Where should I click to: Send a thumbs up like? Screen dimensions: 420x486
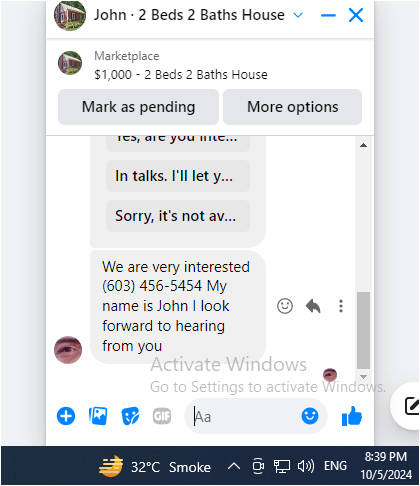pos(352,416)
